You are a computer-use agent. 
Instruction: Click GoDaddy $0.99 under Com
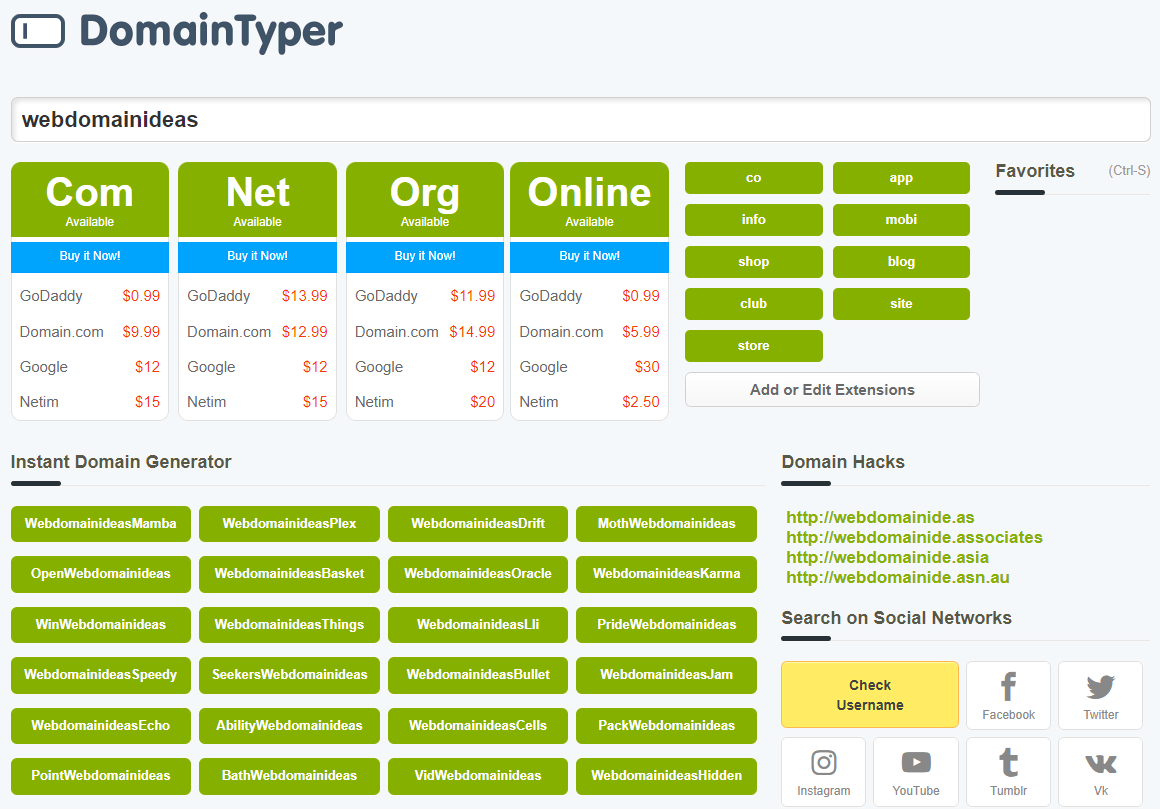[90, 296]
